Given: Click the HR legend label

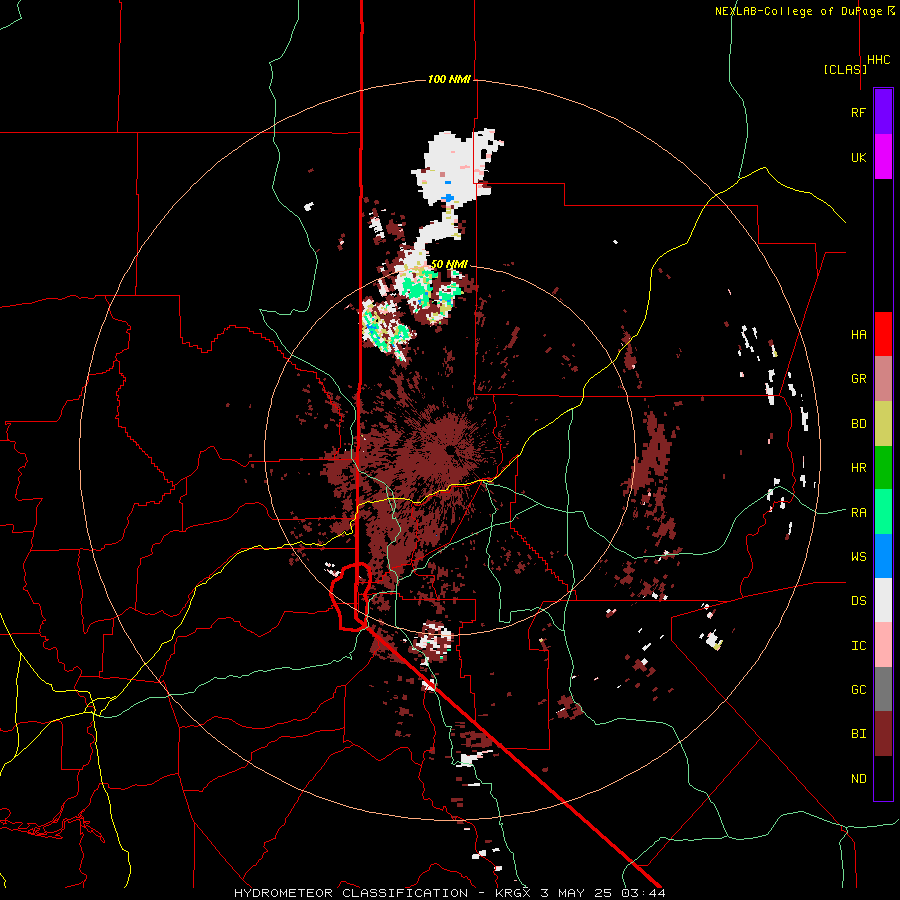Looking at the screenshot, I should click(858, 468).
